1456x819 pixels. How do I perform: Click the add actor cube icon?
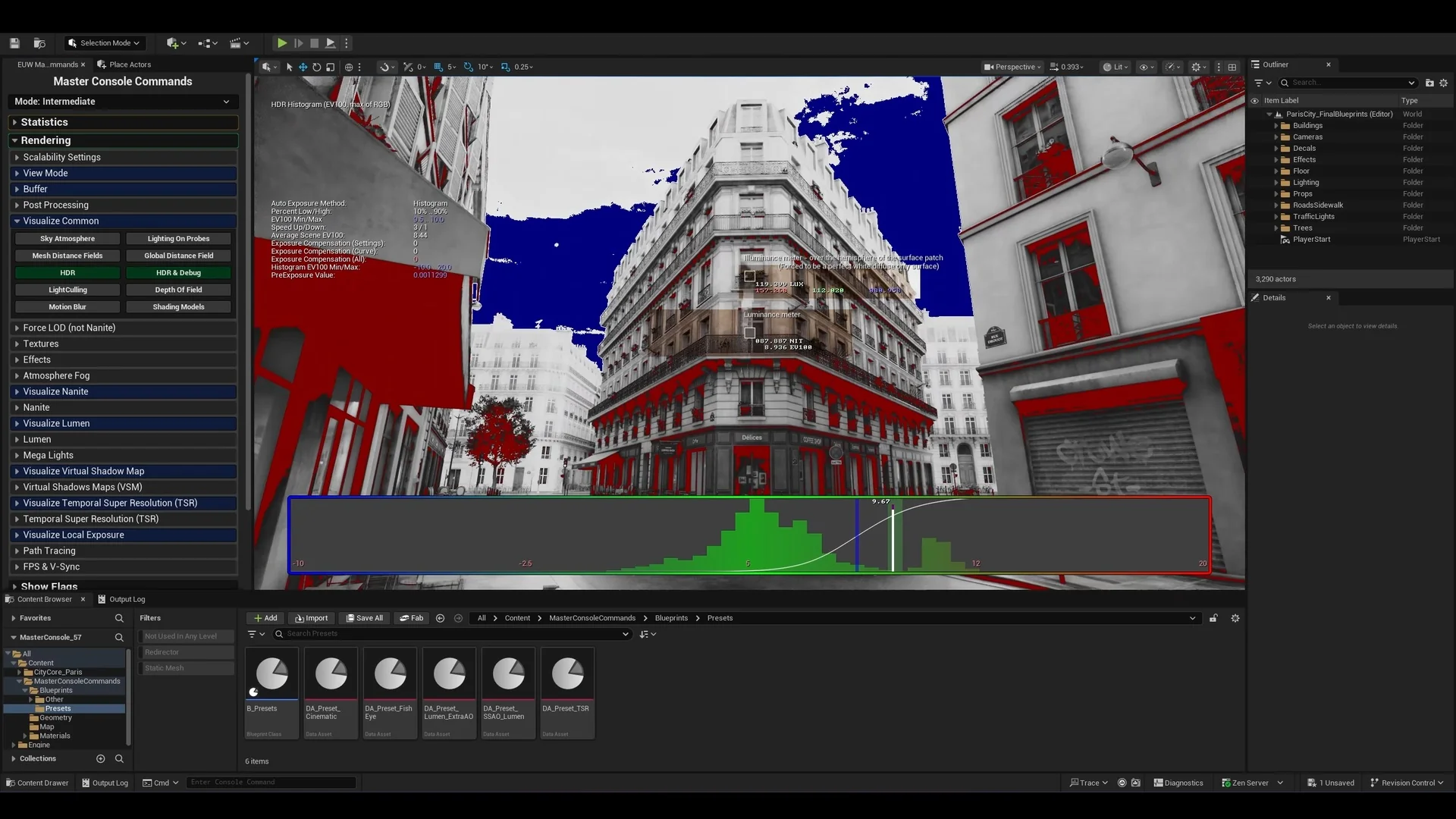(x=173, y=43)
